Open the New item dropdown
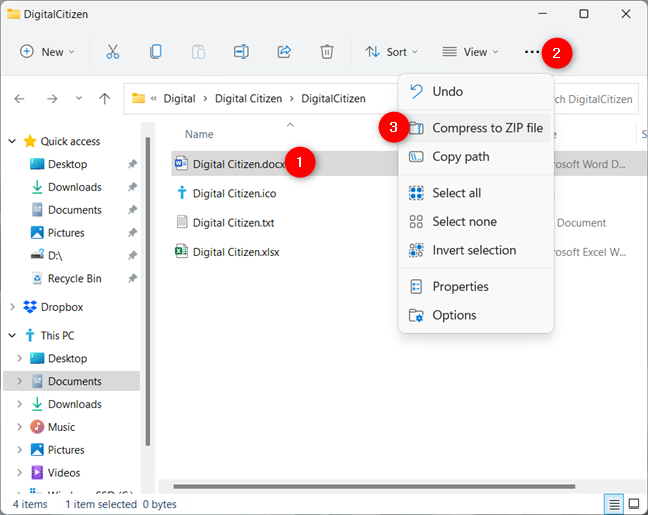Screen dimensions: 648x515 (47, 52)
